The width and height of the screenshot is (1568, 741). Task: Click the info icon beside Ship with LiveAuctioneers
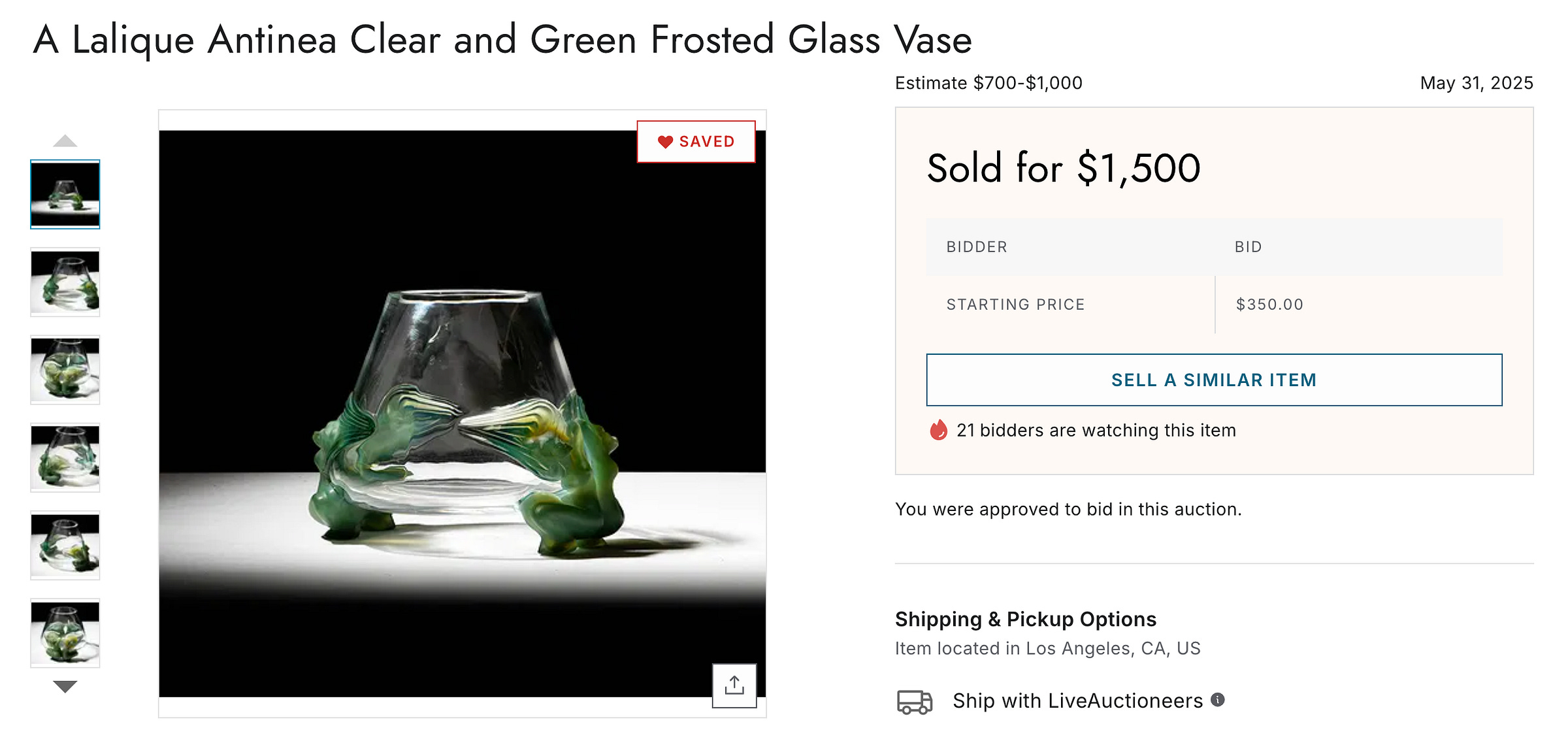coord(1217,700)
